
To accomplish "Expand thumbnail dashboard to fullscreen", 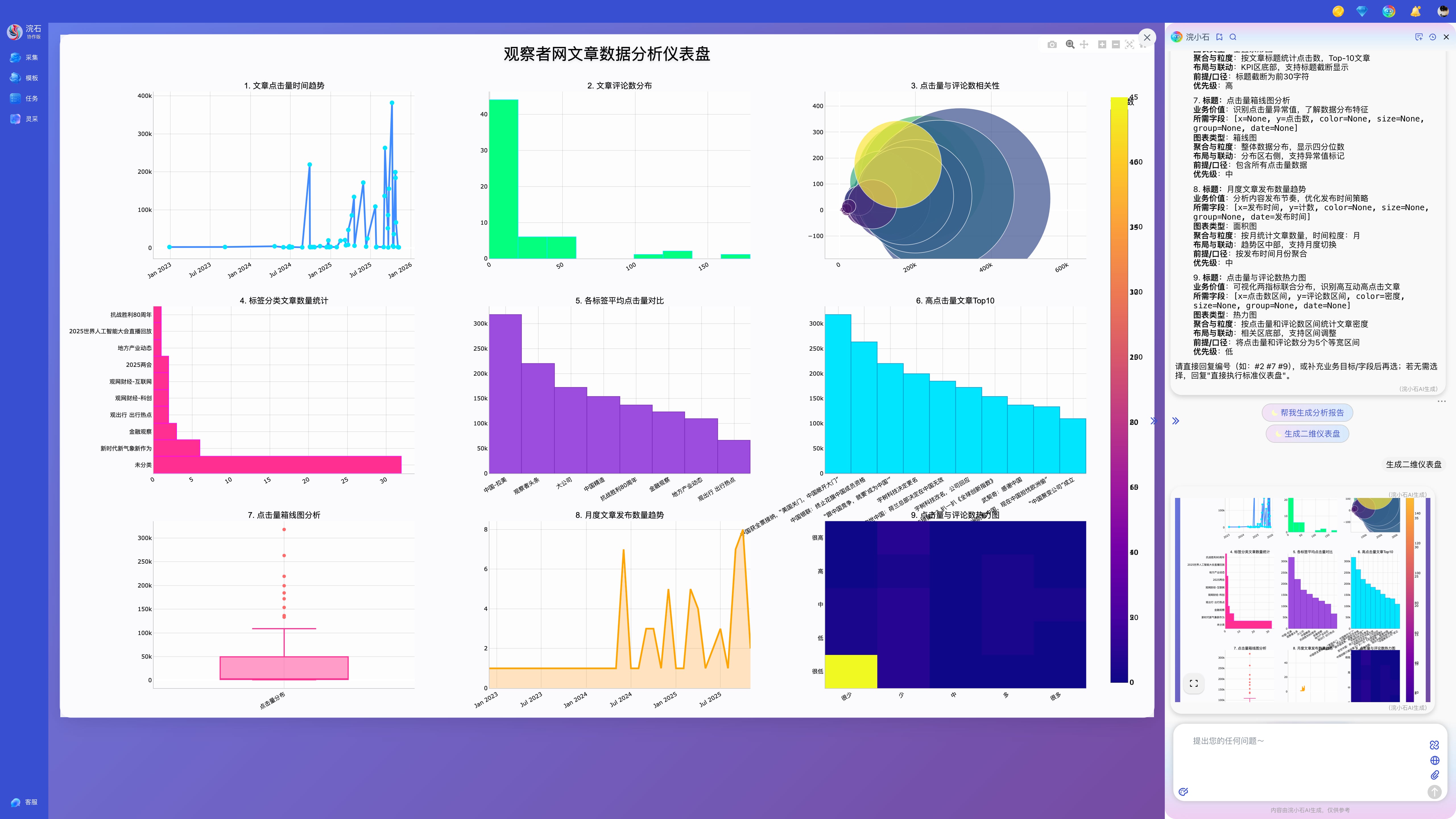I will 1193,683.
